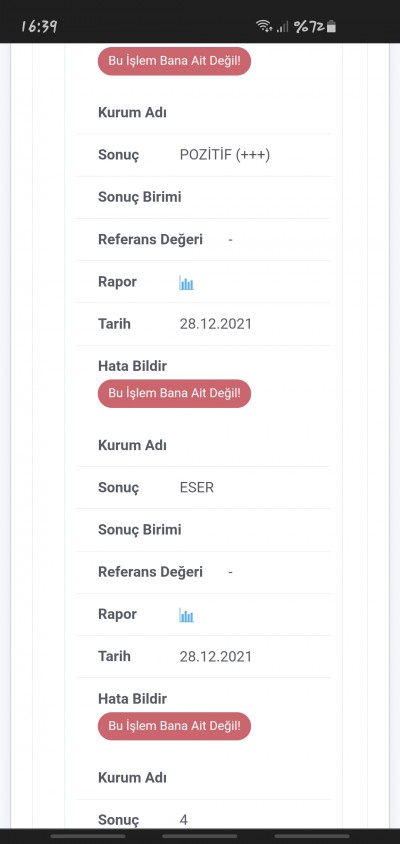
Task: Click 'Bu İşlem Bana Ait Değil!' under ESER entry
Action: pyautogui.click(x=174, y=726)
